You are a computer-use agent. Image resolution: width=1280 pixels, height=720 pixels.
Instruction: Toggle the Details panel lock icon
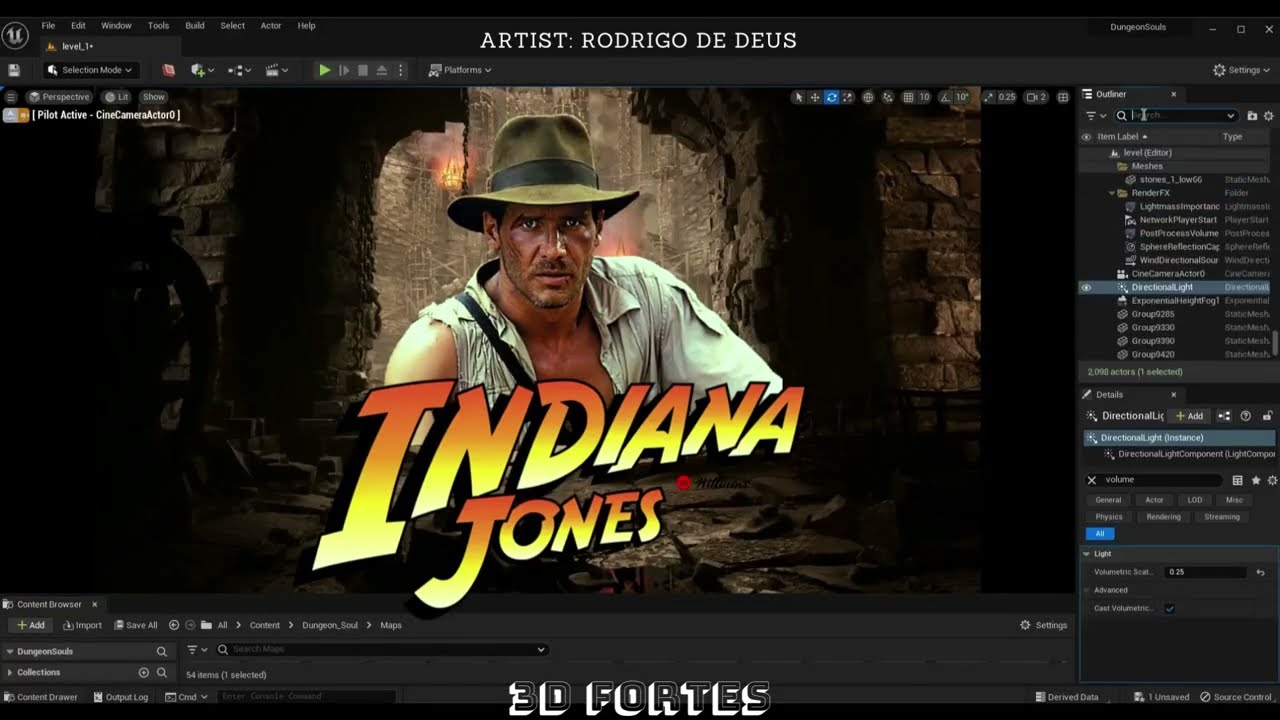(x=1268, y=416)
